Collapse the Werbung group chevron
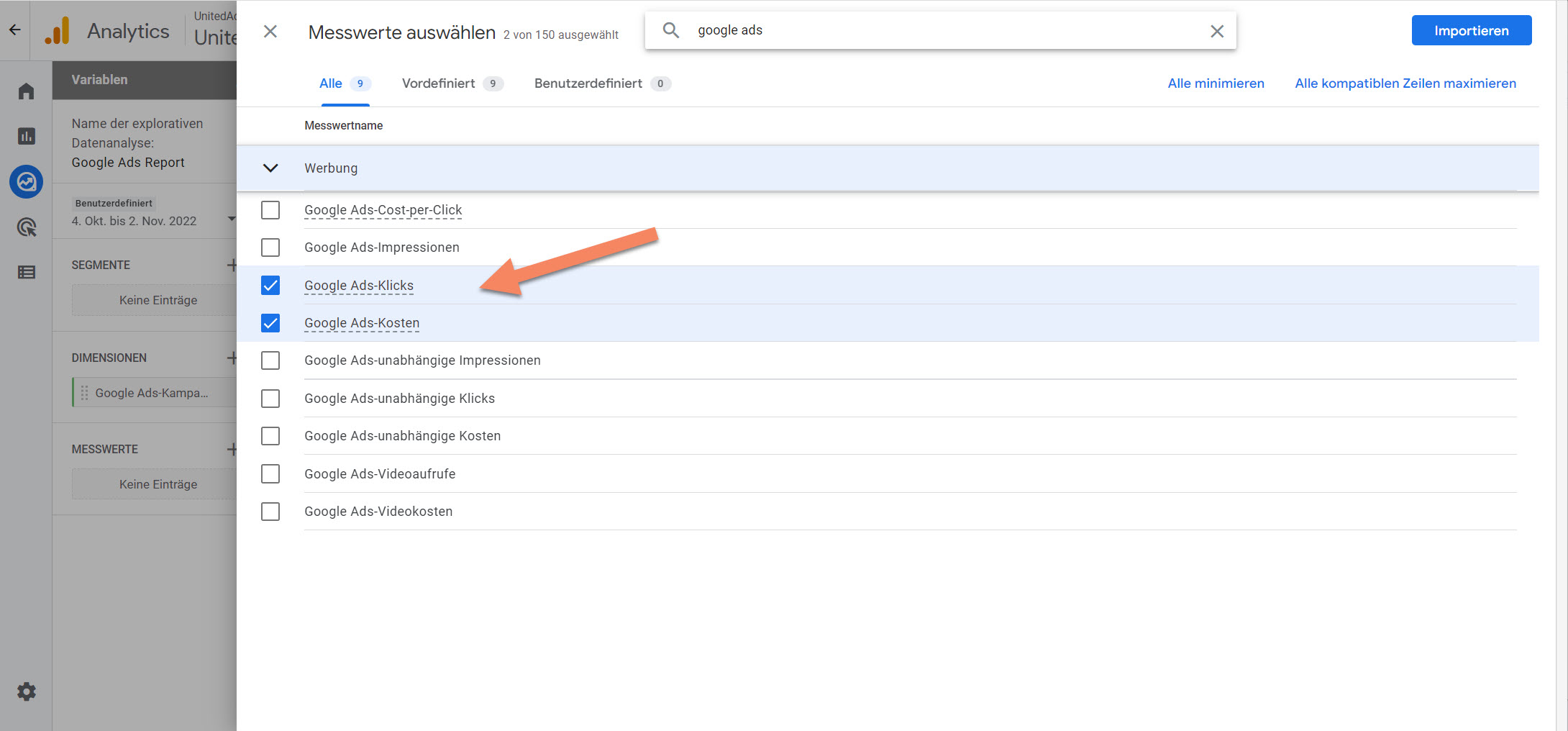Viewport: 1568px width, 731px height. click(x=270, y=168)
